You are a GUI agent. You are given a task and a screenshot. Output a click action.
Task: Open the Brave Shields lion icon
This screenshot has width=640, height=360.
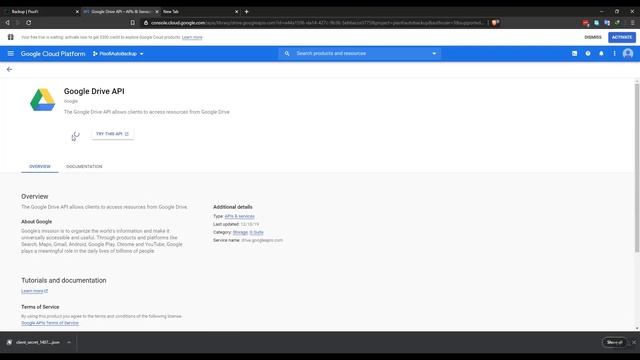[495, 23]
